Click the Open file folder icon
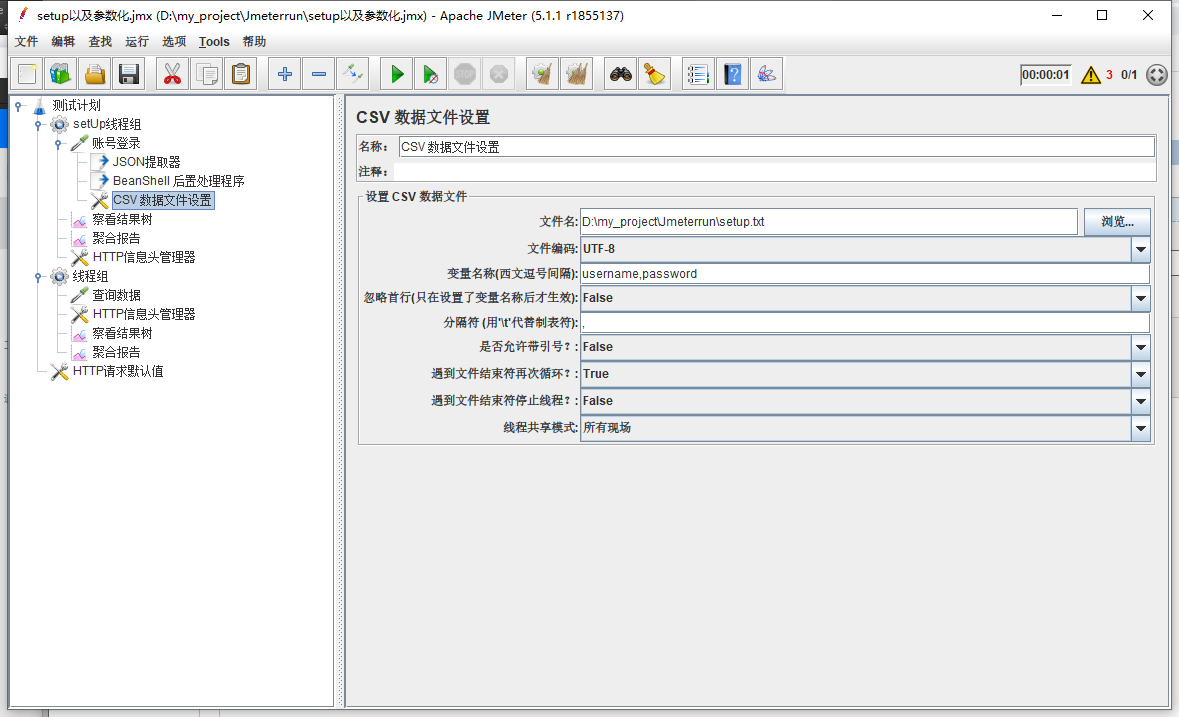Viewport: 1179px width, 717px height. tap(95, 74)
